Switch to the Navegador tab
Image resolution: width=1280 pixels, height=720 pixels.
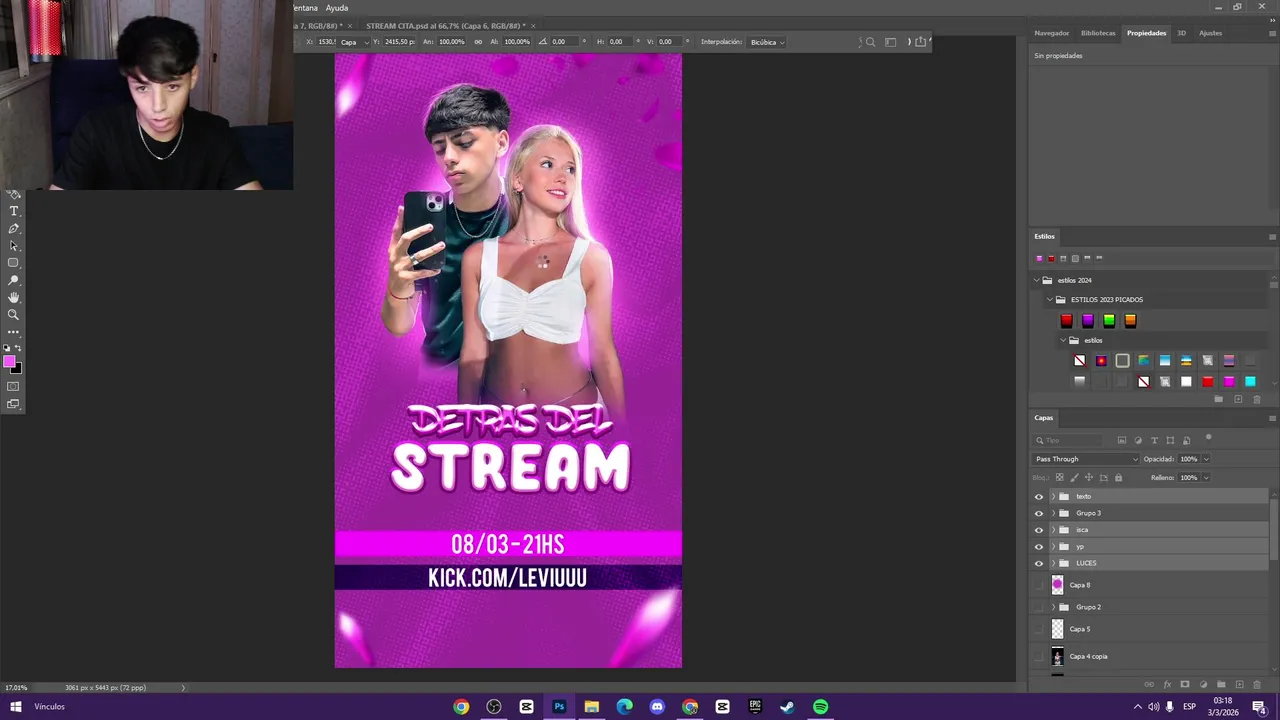(1051, 33)
